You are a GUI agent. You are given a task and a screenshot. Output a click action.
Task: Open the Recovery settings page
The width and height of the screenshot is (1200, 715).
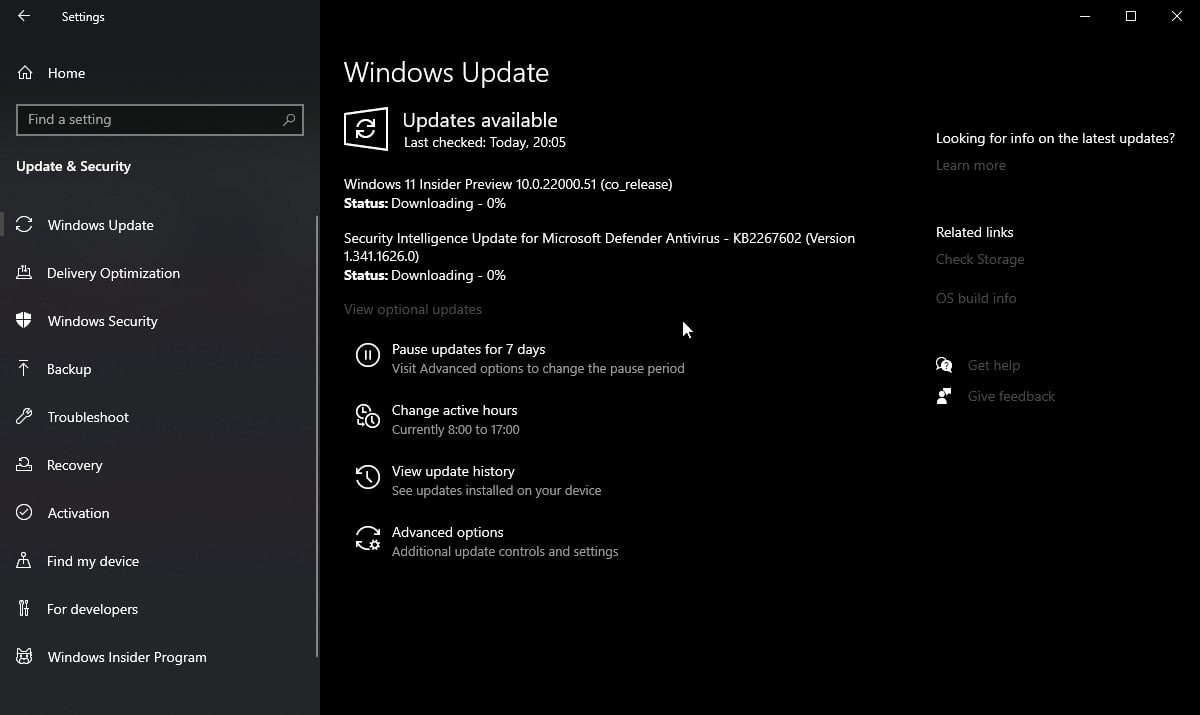pos(160,465)
